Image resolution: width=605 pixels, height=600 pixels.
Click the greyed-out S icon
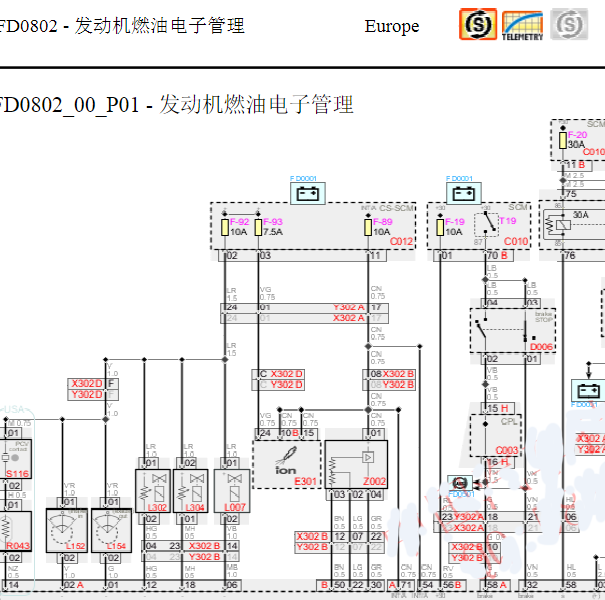click(569, 24)
